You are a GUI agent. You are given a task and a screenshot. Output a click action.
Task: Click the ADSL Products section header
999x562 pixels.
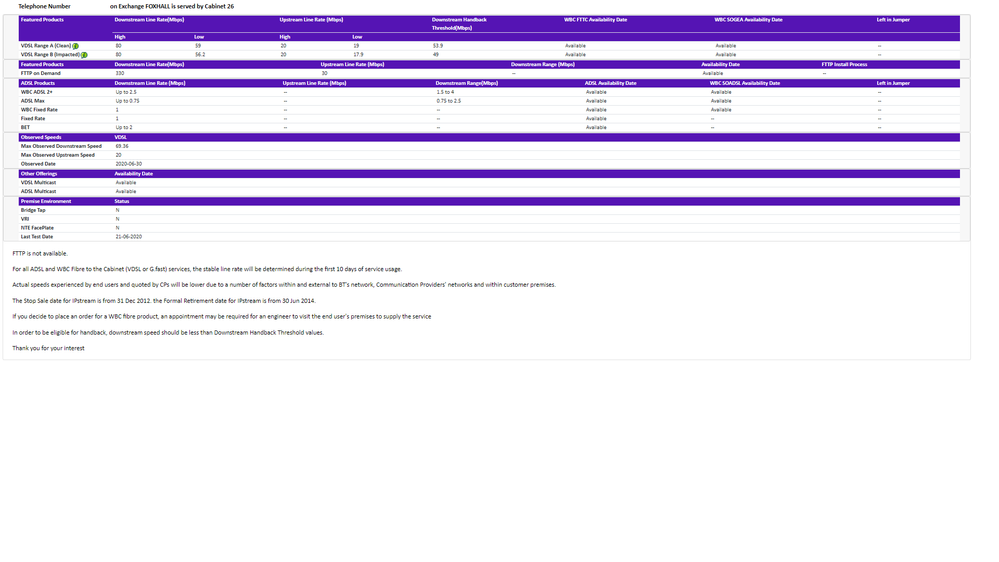[x=38, y=83]
